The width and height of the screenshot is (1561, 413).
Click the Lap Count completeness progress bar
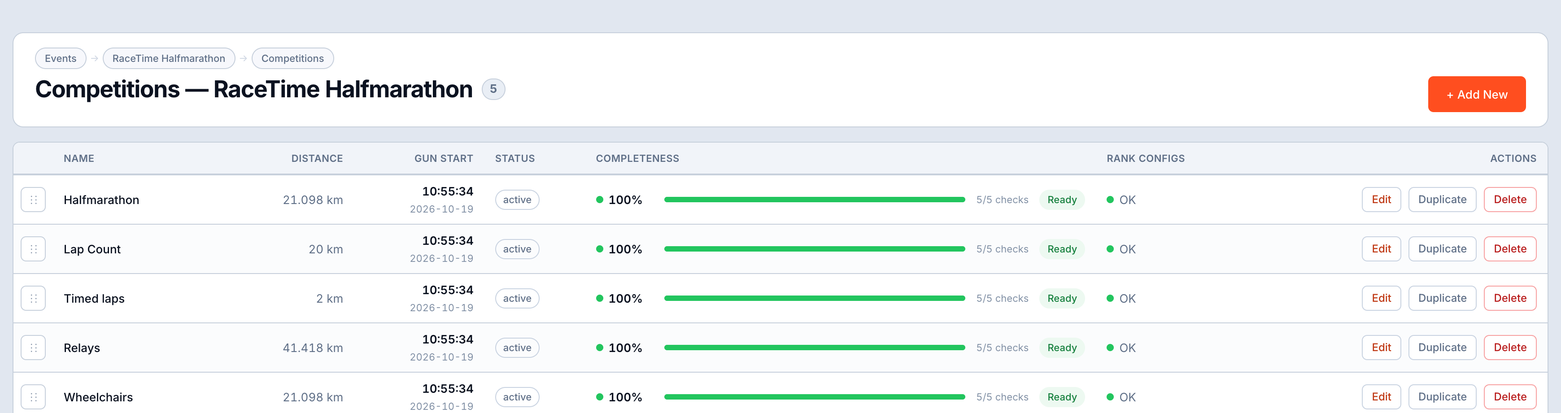click(x=815, y=249)
